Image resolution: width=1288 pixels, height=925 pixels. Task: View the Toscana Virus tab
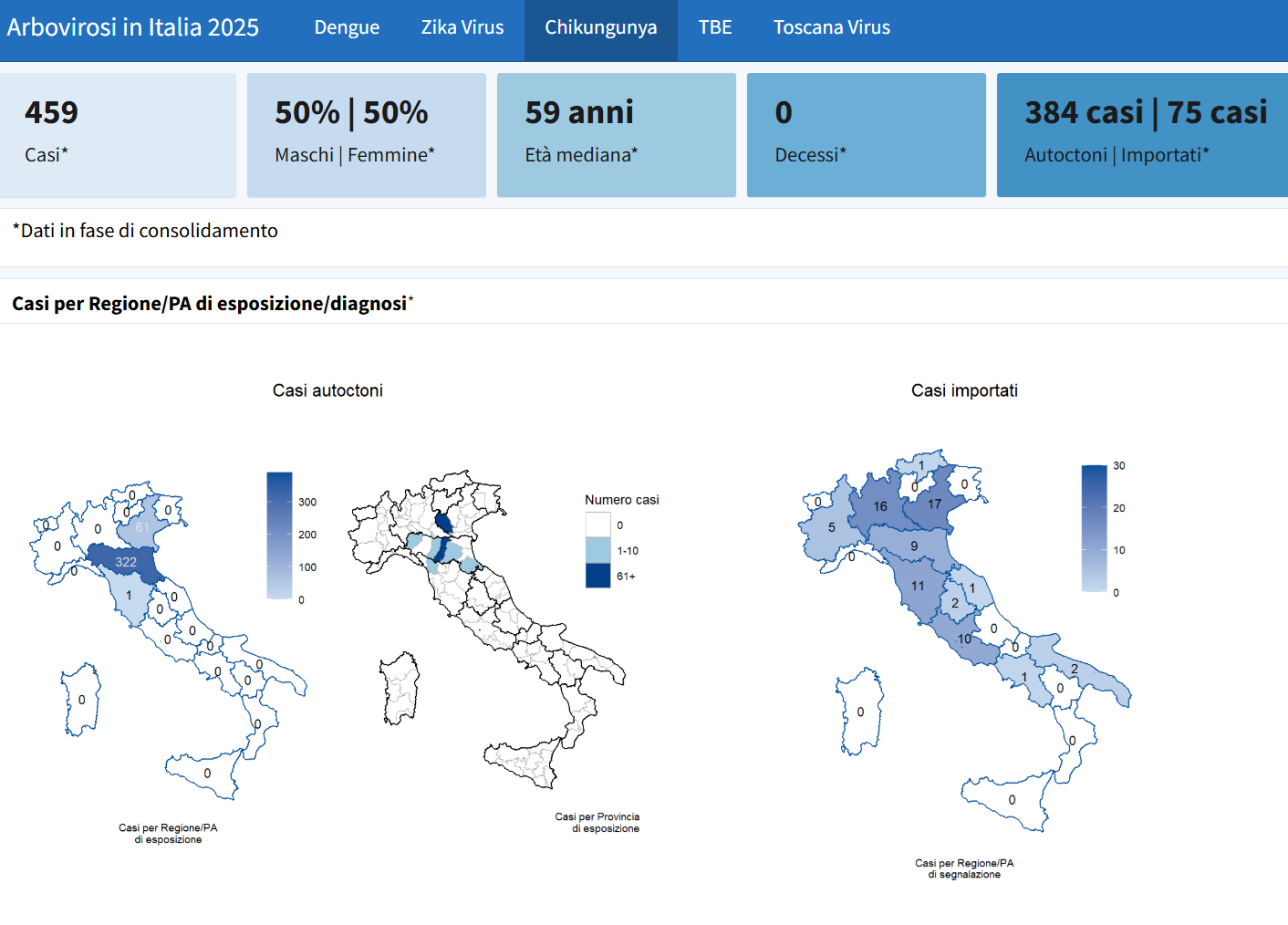(831, 27)
